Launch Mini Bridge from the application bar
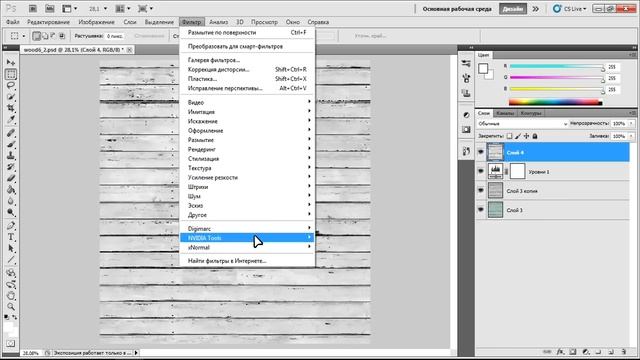This screenshot has width=640, height=360. (50, 9)
